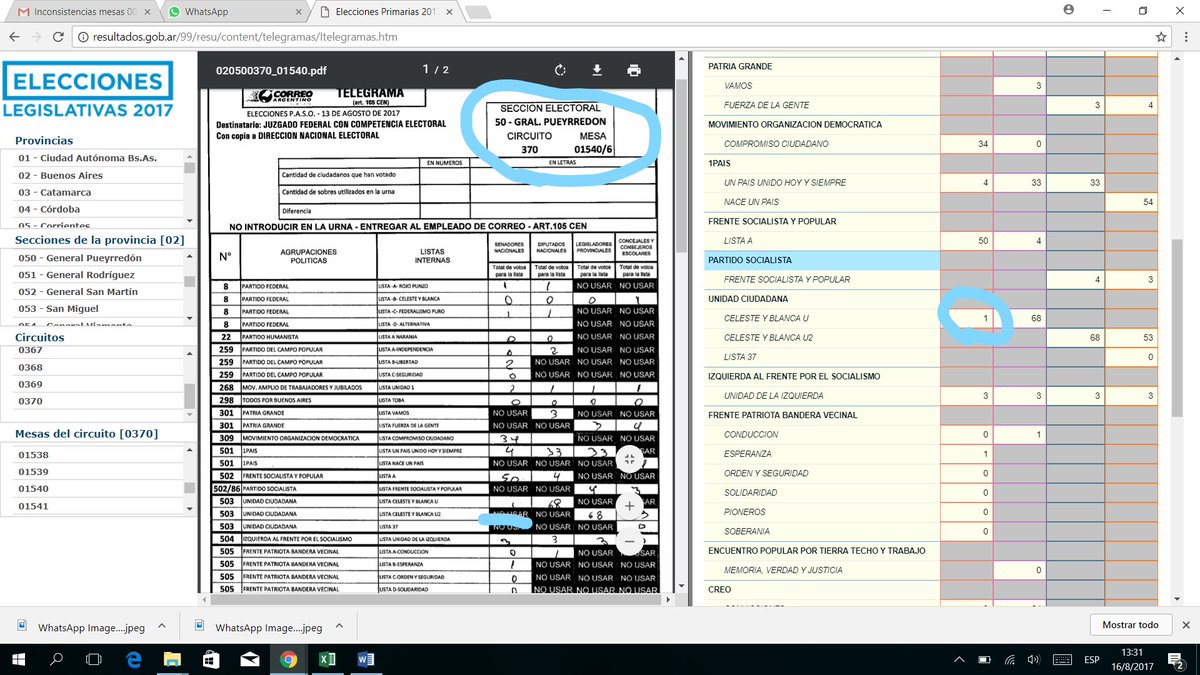Image resolution: width=1200 pixels, height=675 pixels.
Task: Open the keyboard language ESP indicator
Action: coord(1092,659)
